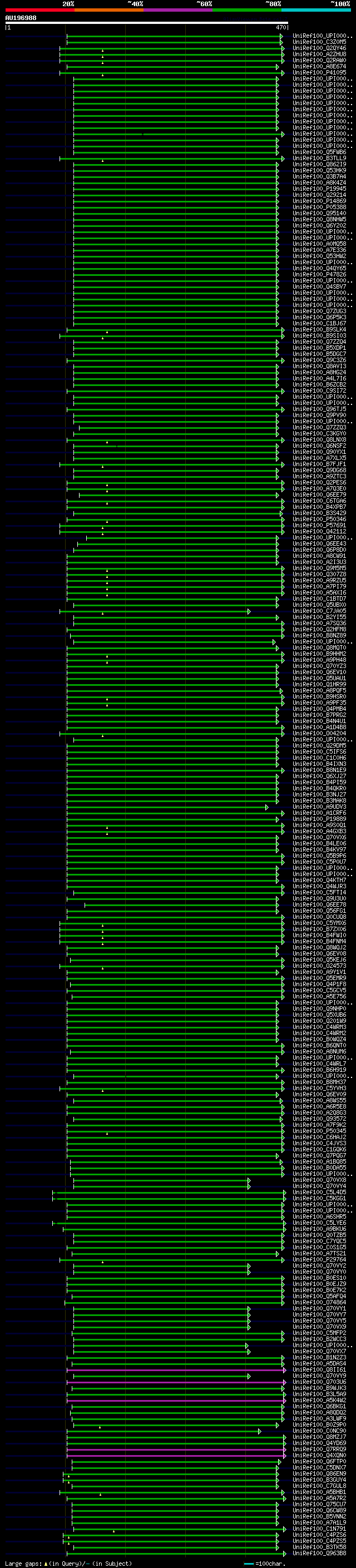Select hit label UniRef100_Q963B8
The width and height of the screenshot is (356, 1568).
tap(319, 1554)
